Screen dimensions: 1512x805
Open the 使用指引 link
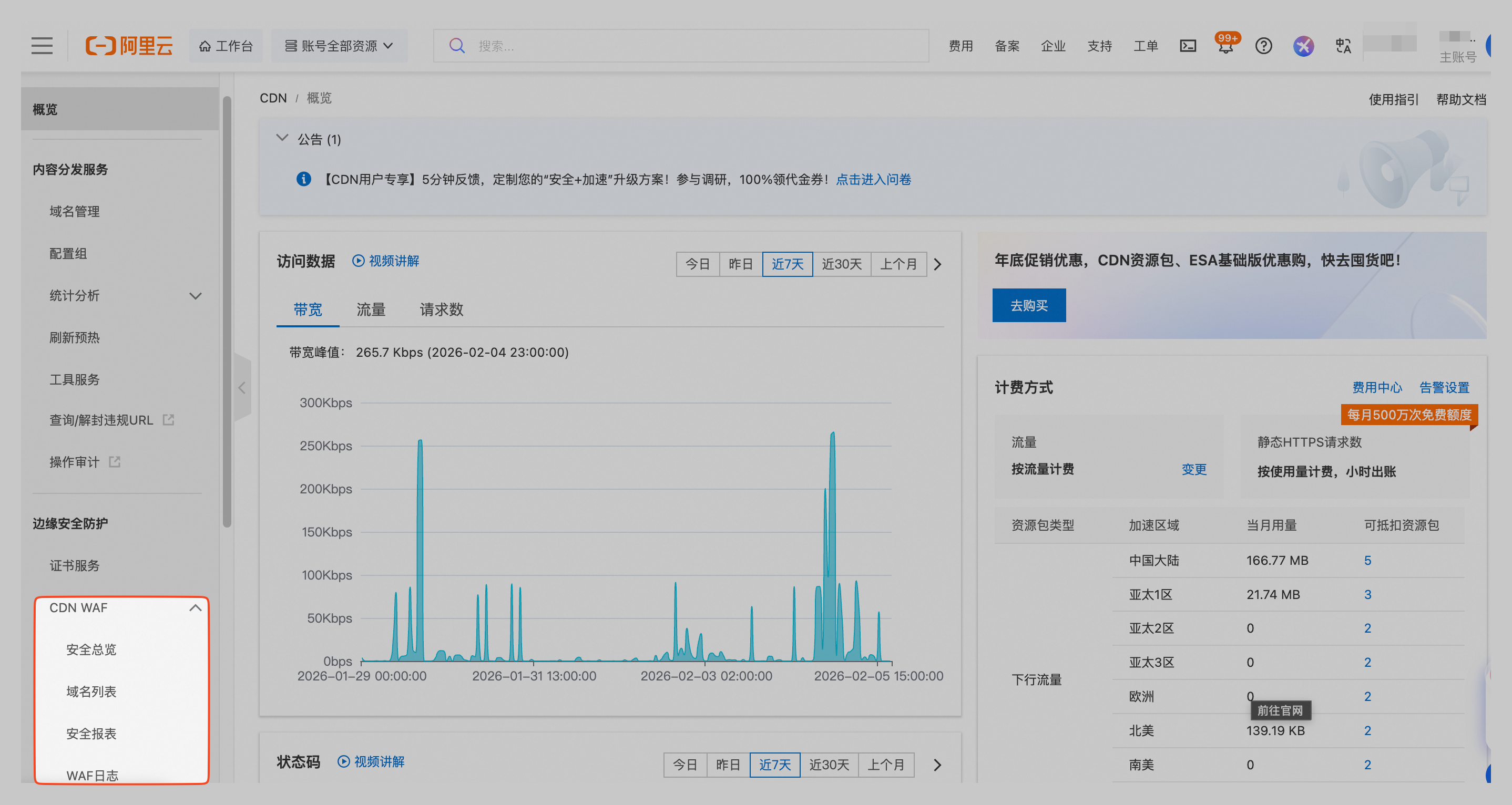click(1393, 99)
